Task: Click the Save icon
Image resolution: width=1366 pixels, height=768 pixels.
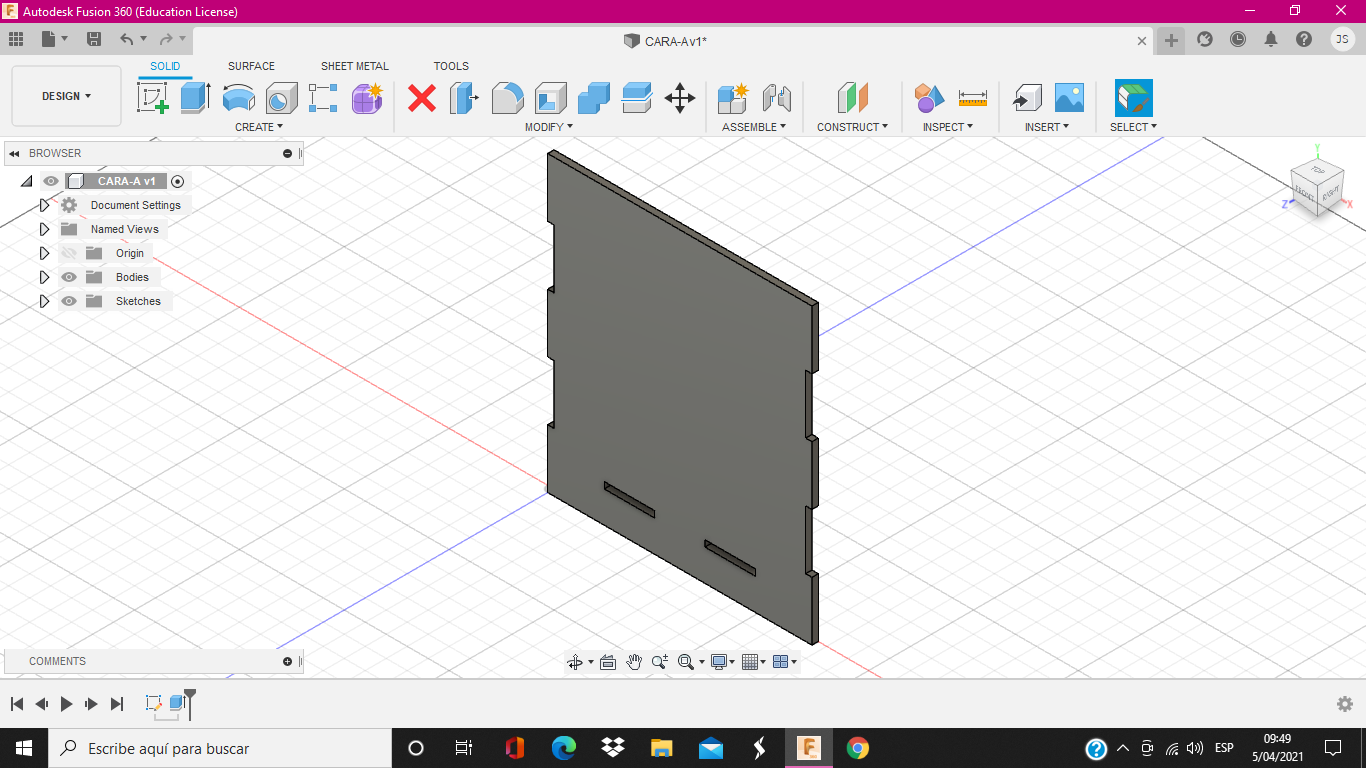Action: point(94,39)
